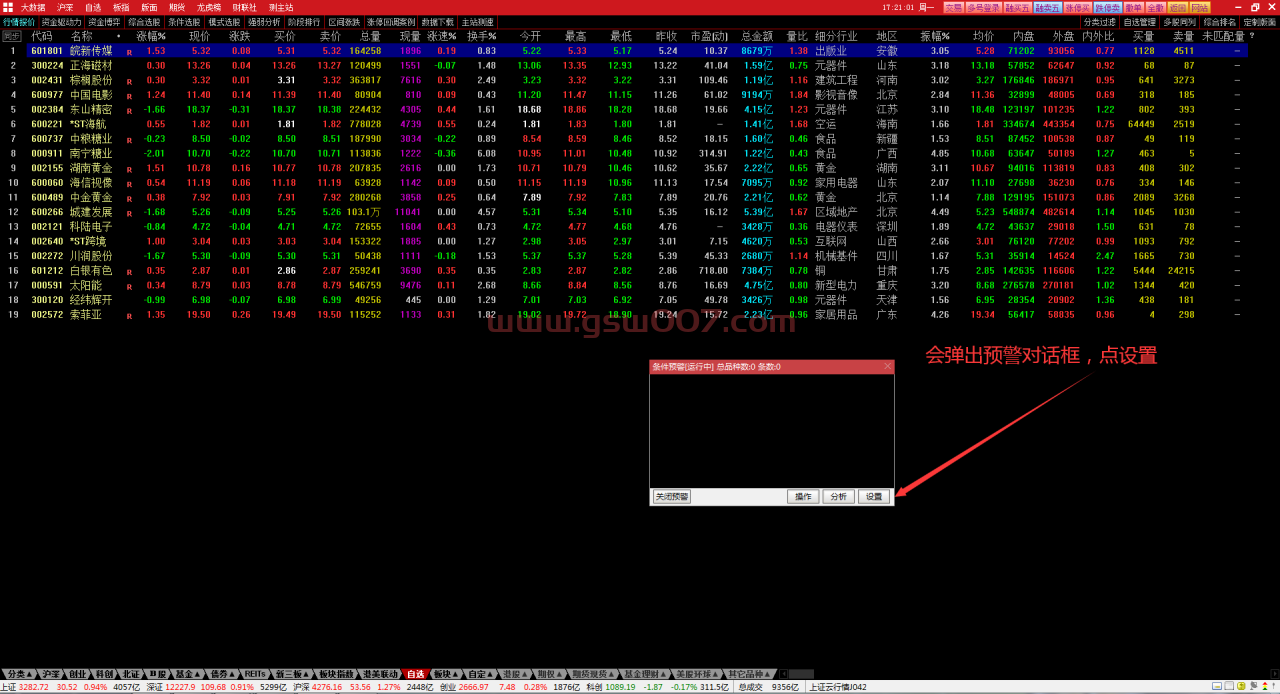
Task: Open the 大数据 menu
Action: (33, 7)
